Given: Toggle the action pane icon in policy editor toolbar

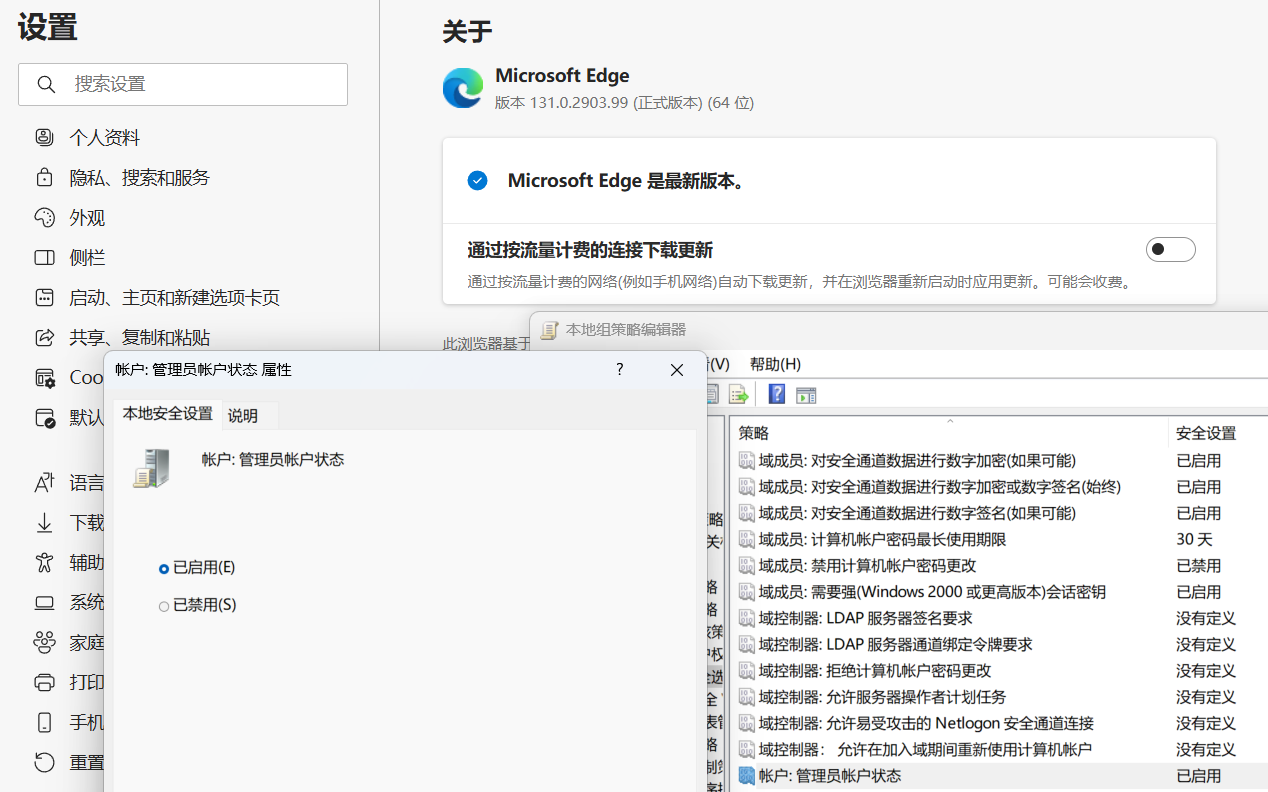Looking at the screenshot, I should tap(806, 394).
